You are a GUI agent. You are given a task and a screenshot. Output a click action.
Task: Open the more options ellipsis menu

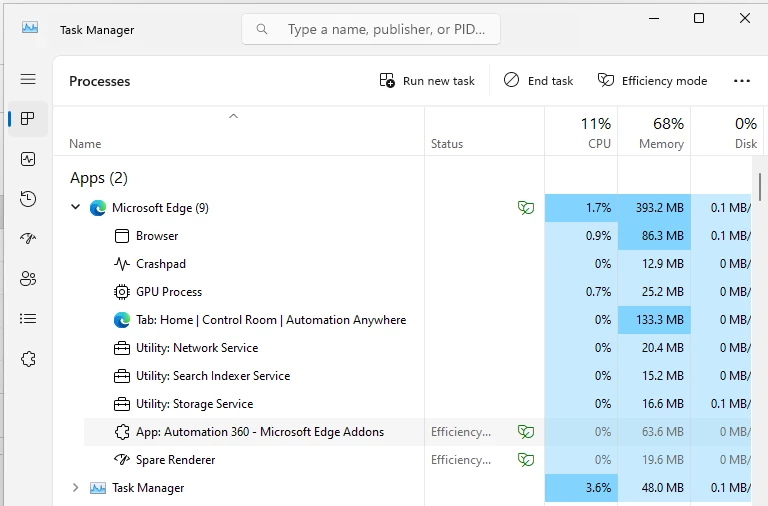(742, 81)
